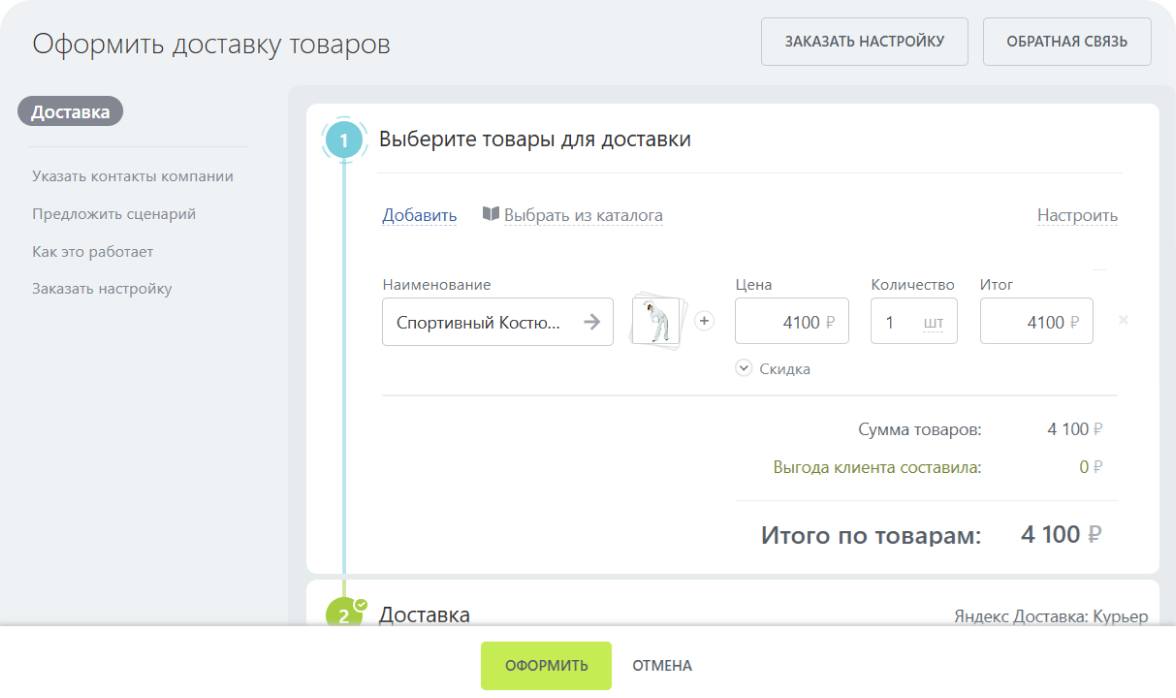1176x698 pixels.
Task: Click the Предложить сценарий sidebar link
Action: coord(113,214)
